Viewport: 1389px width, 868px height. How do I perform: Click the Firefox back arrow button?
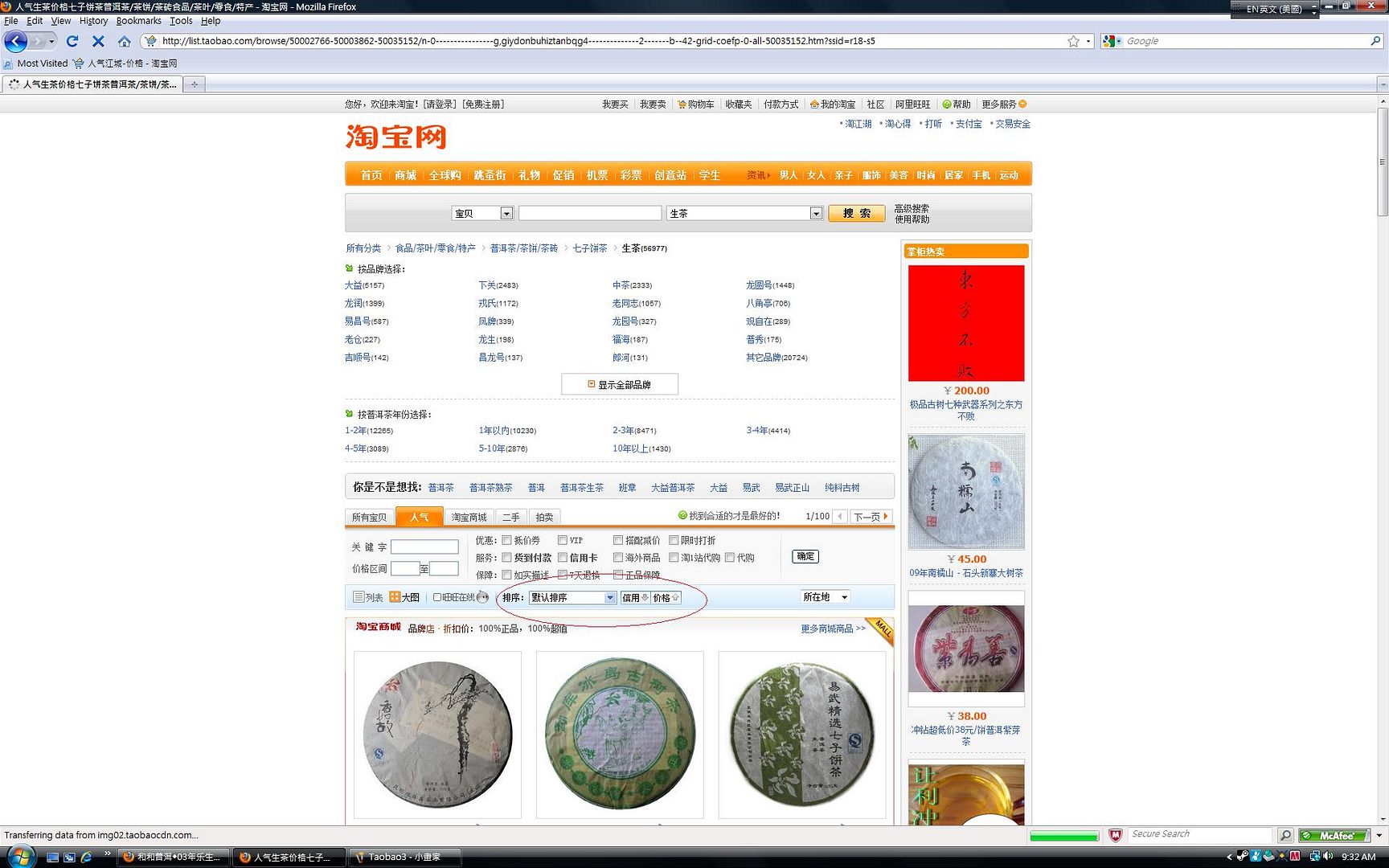(16, 41)
